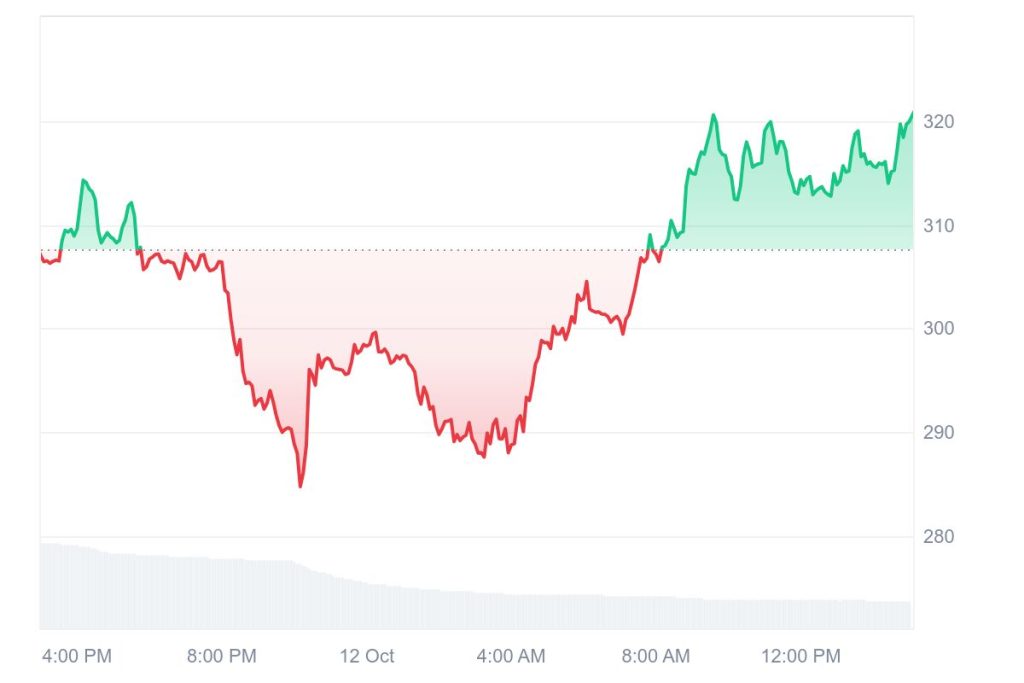Click the 4:00 PM time axis label
Screen dimensions: 1024x683
click(77, 656)
